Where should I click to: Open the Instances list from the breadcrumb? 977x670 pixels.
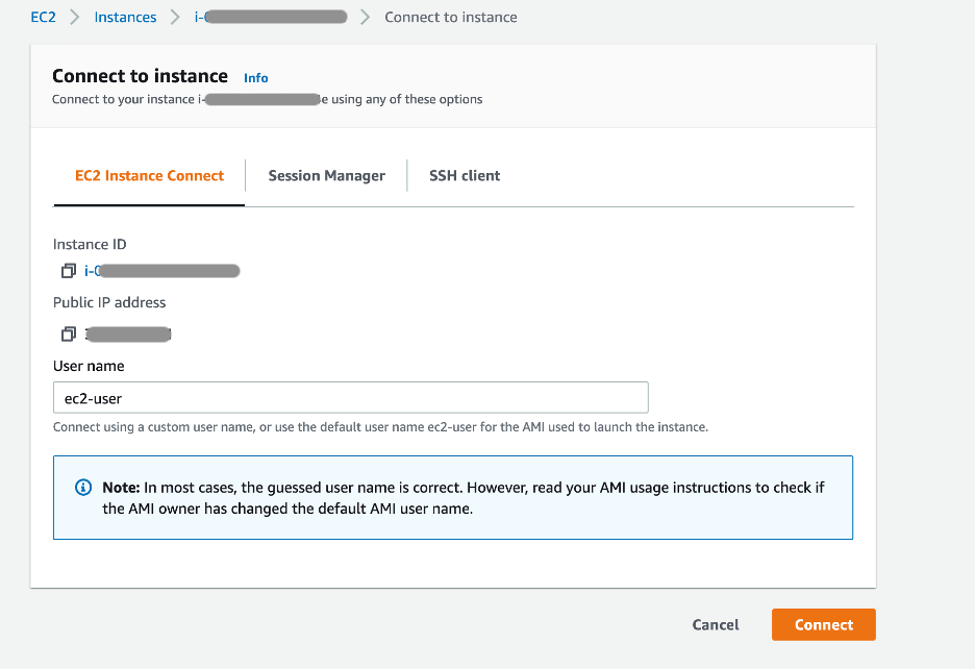tap(125, 17)
